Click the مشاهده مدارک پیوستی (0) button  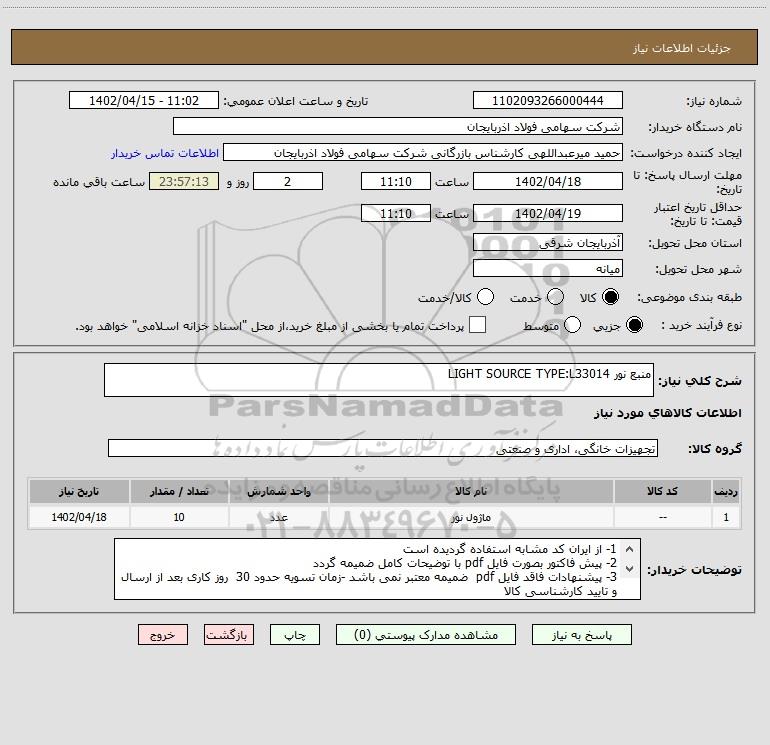coord(426,635)
